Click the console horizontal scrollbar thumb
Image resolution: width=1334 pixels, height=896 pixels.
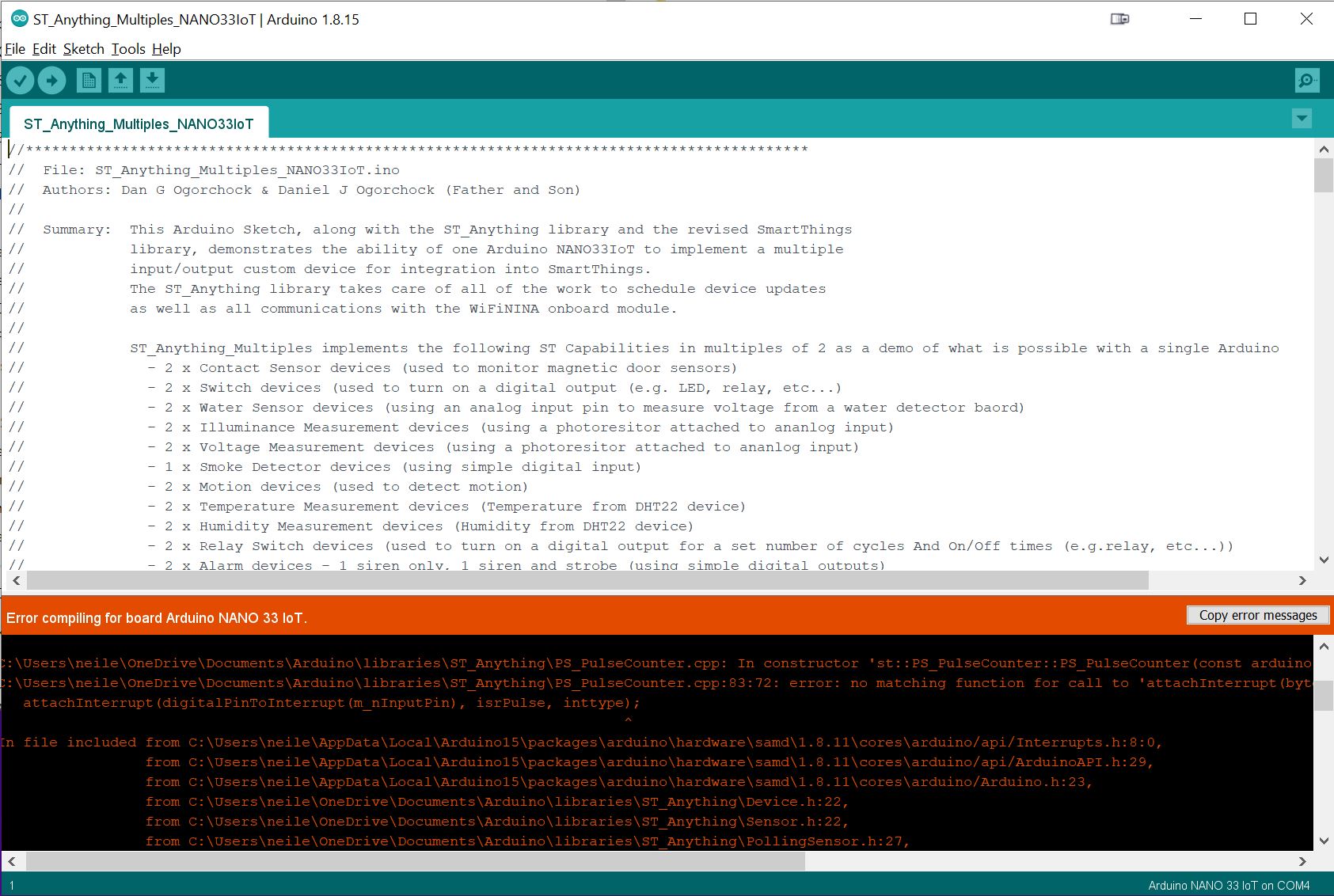click(416, 861)
